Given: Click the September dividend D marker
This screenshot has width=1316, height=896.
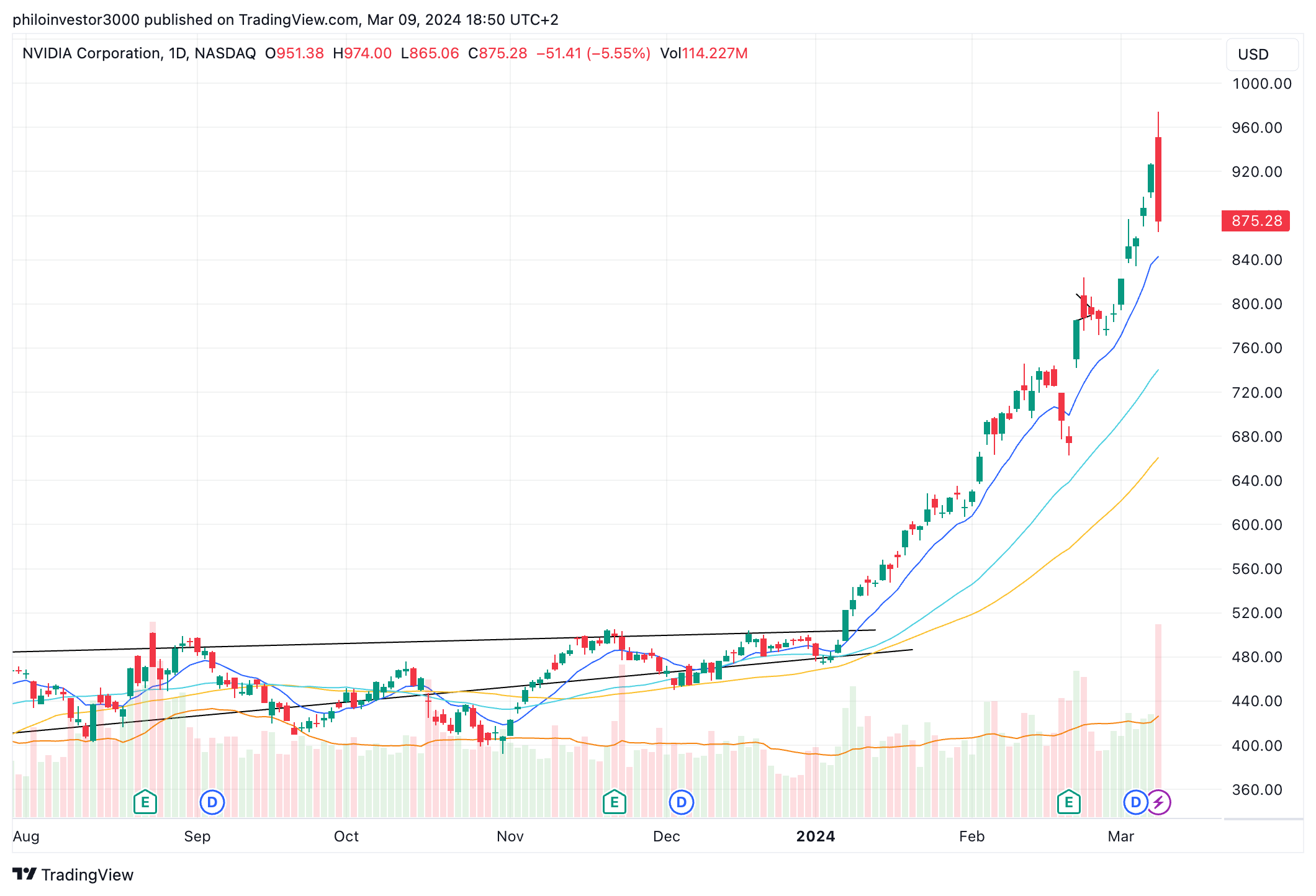Looking at the screenshot, I should pos(212,802).
